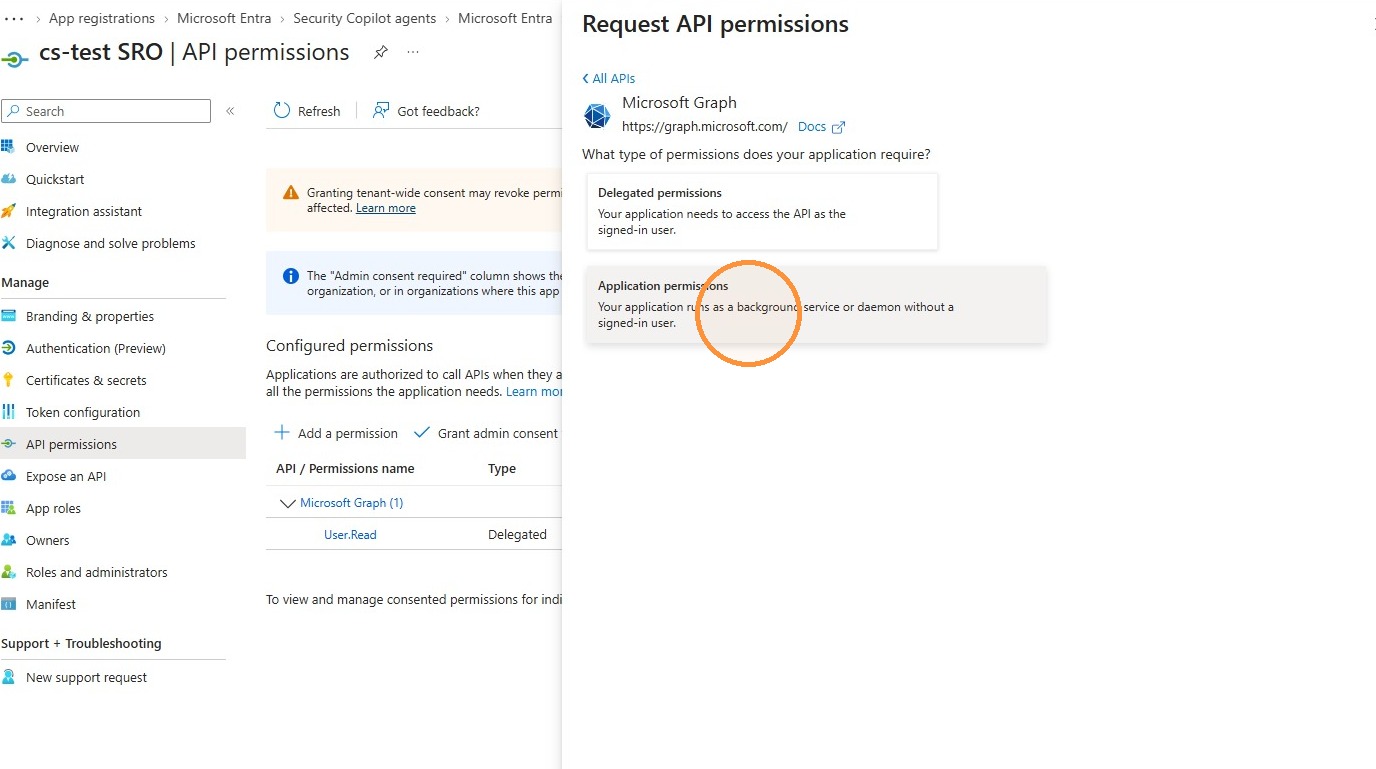Viewport: 1376px width, 769px height.
Task: Collapse the Microsoft Graph (1) group
Action: click(288, 503)
